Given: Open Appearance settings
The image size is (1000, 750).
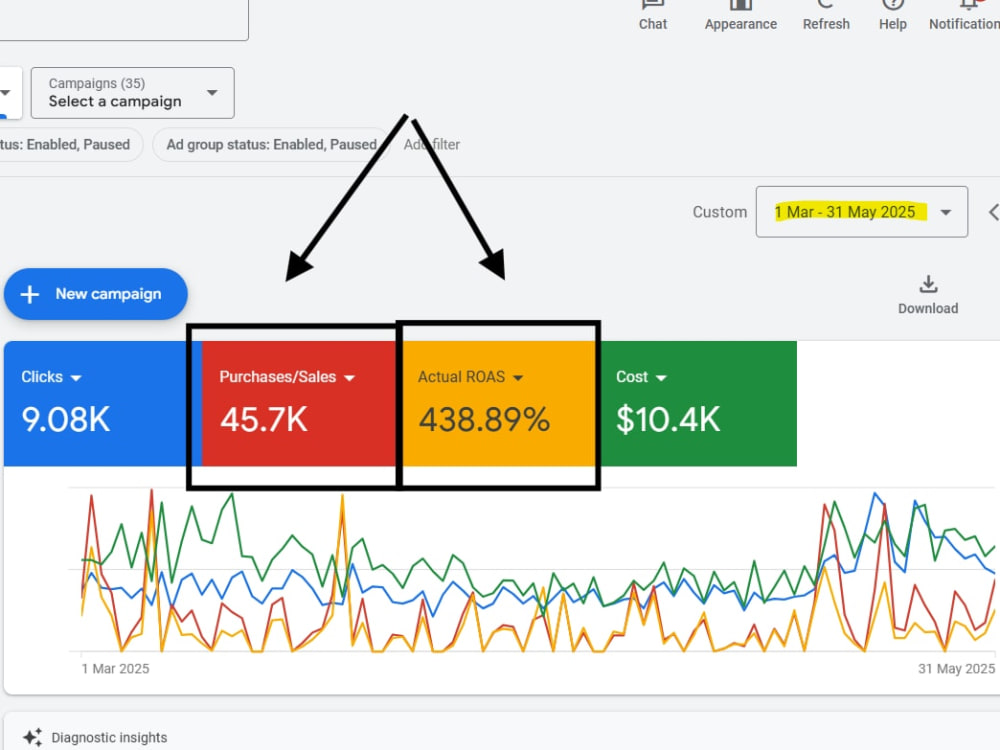Looking at the screenshot, I should tap(740, 15).
